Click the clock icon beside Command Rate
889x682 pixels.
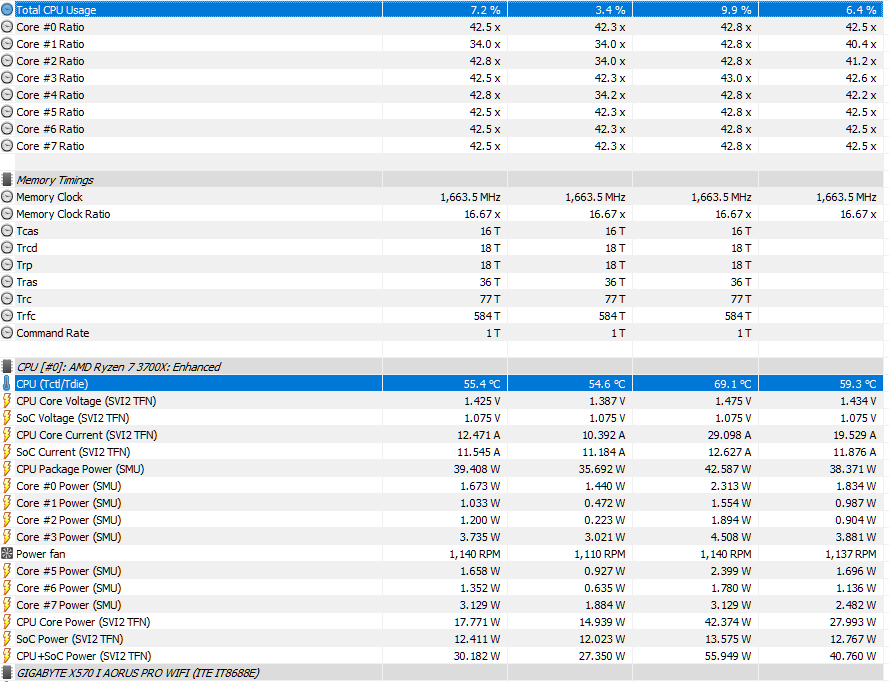click(8, 333)
